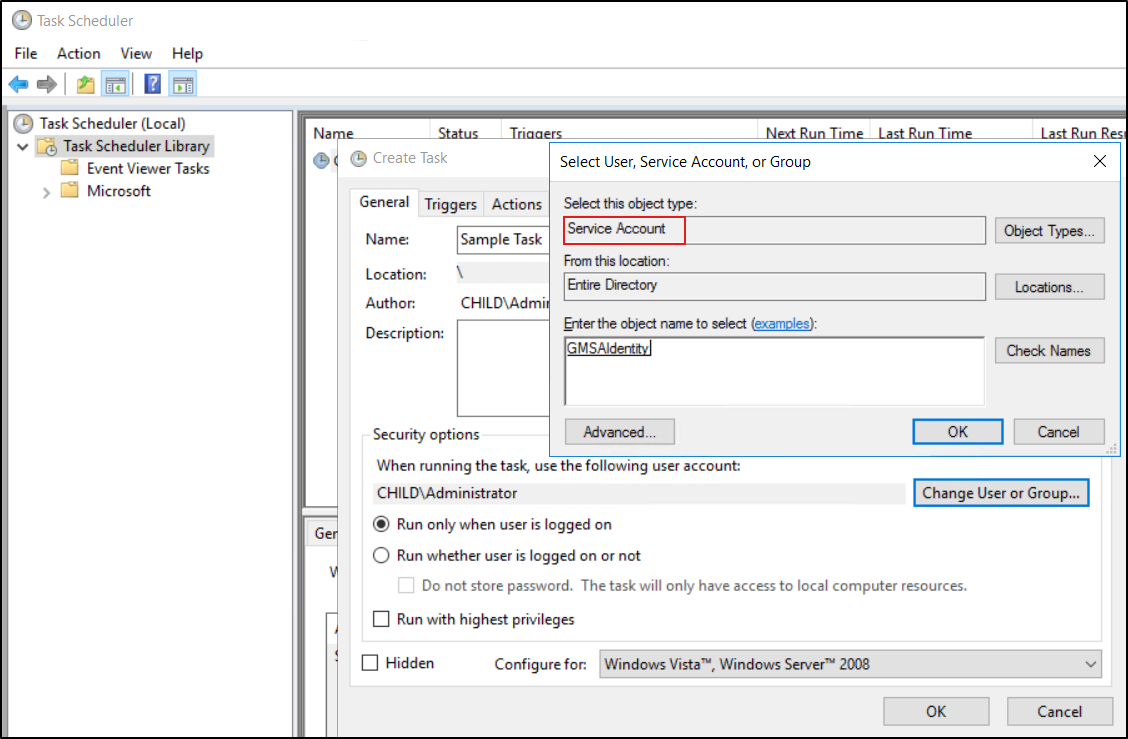Viewport: 1128px width, 739px height.
Task: Collapse the Task Scheduler Library node
Action: click(22, 146)
